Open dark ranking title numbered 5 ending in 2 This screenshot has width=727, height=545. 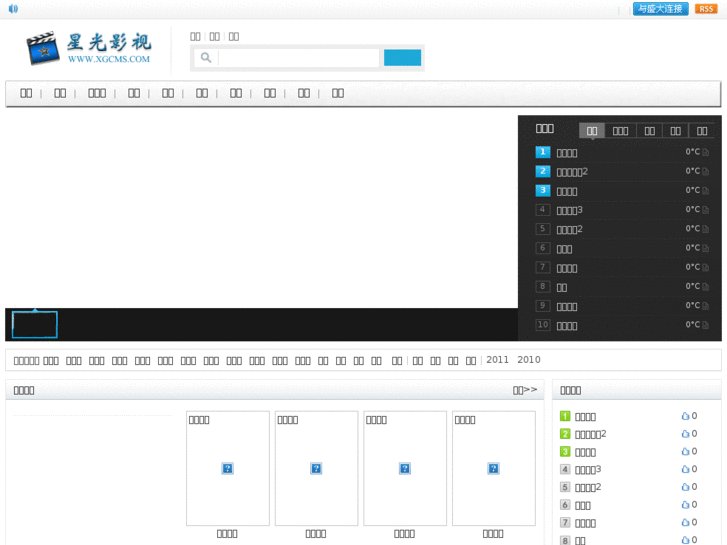pyautogui.click(x=569, y=230)
